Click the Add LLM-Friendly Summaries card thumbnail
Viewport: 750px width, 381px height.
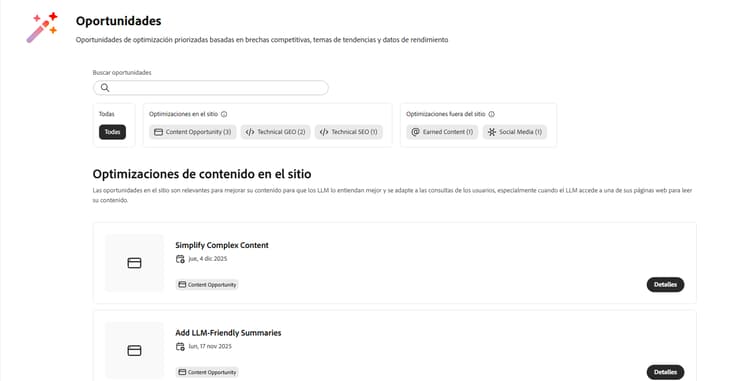click(x=134, y=350)
